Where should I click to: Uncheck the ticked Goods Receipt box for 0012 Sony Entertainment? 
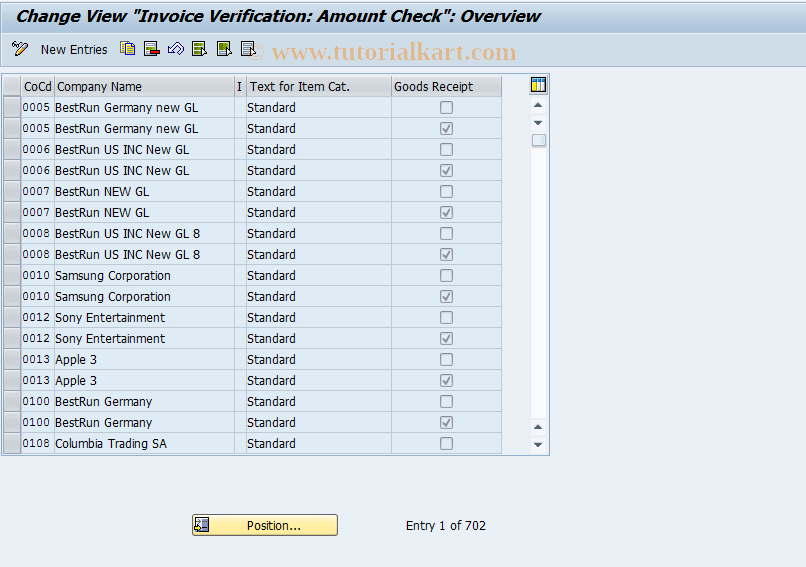(x=446, y=339)
